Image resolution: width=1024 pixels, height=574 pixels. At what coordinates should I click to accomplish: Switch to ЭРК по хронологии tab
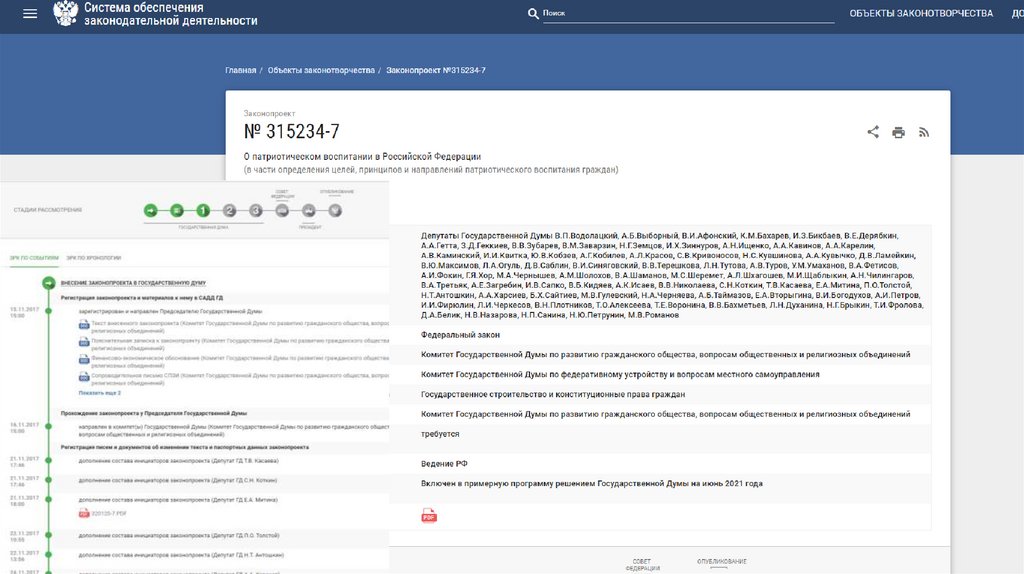tap(93, 258)
